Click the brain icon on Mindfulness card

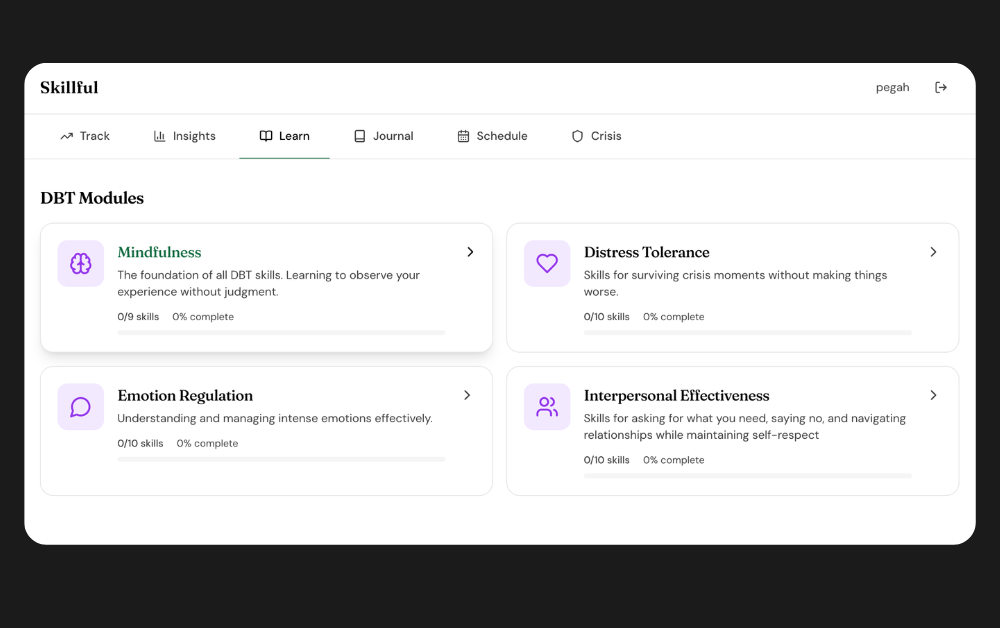(x=80, y=263)
